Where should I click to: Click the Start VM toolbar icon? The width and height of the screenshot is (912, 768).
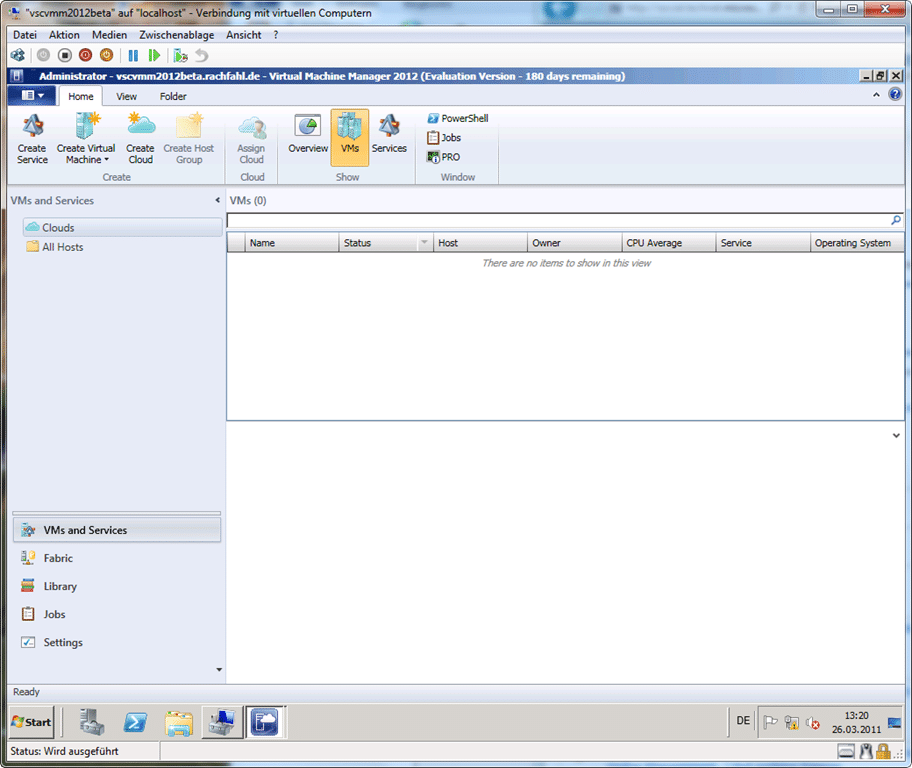43,55
